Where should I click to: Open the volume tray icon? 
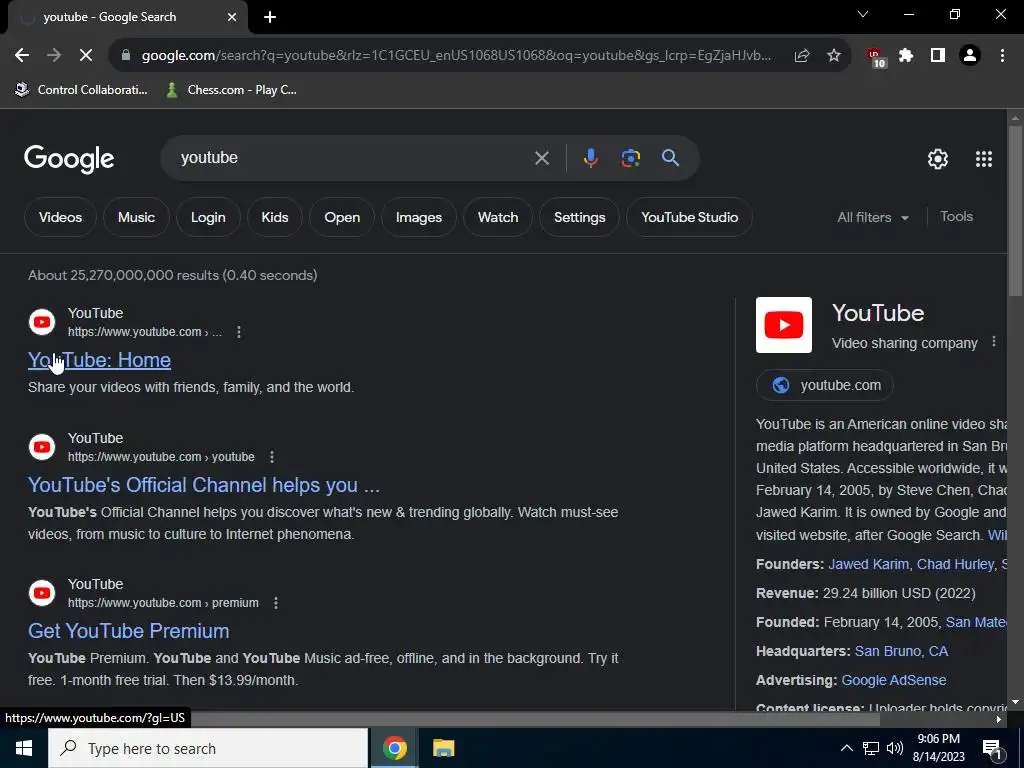895,748
